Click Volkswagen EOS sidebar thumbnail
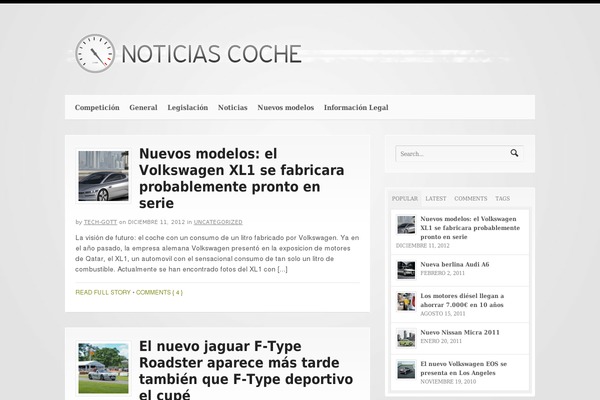The width and height of the screenshot is (600, 400). tap(406, 370)
